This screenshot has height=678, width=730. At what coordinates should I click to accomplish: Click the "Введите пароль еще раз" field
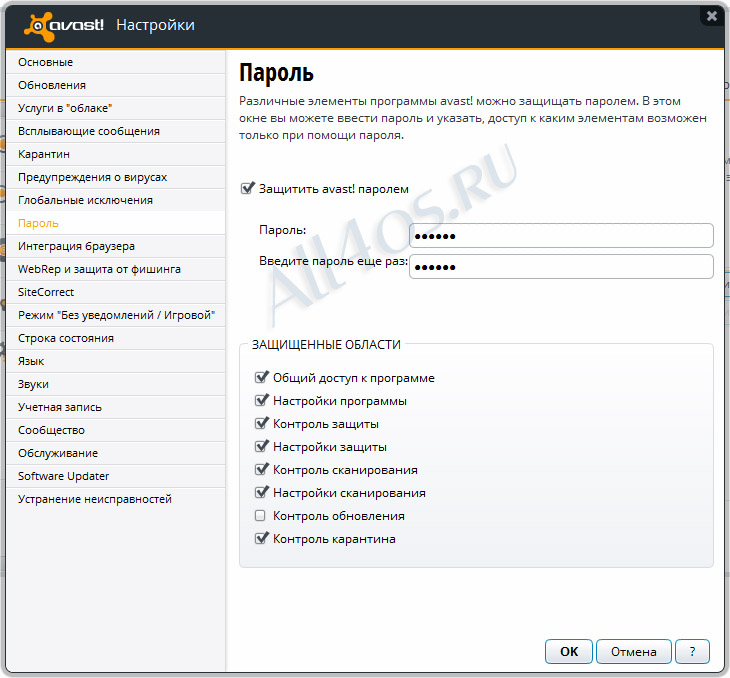(561, 266)
